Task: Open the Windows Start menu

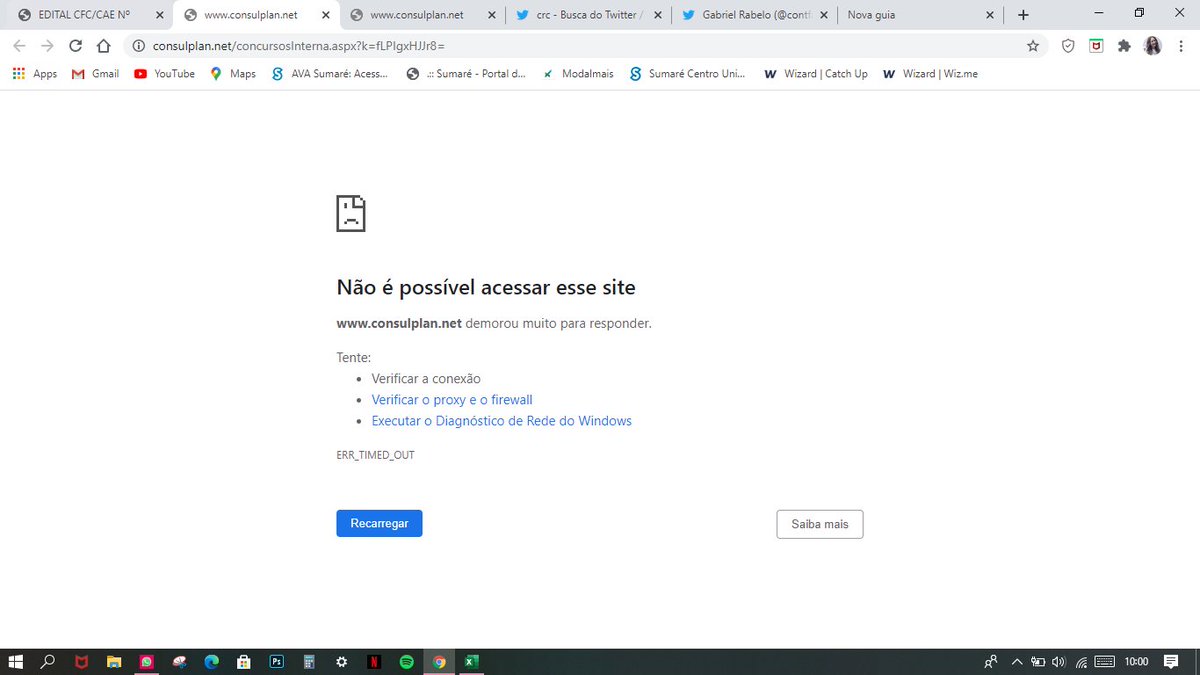Action: click(15, 661)
